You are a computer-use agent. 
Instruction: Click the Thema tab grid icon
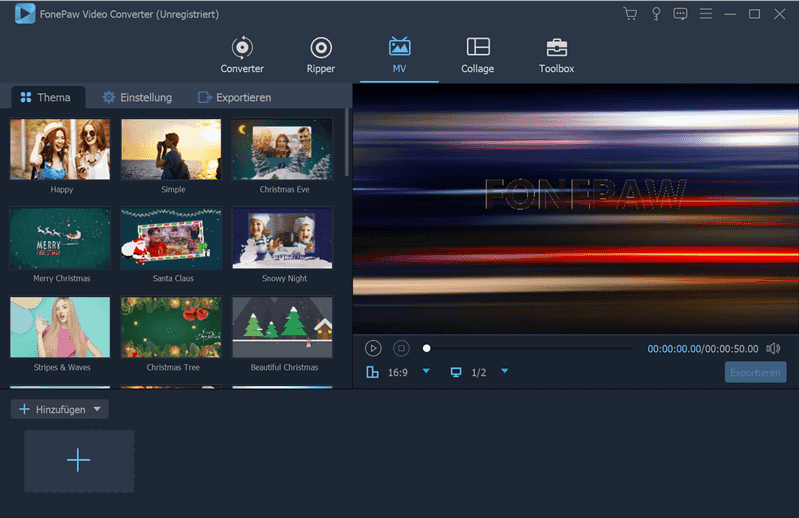[x=26, y=97]
